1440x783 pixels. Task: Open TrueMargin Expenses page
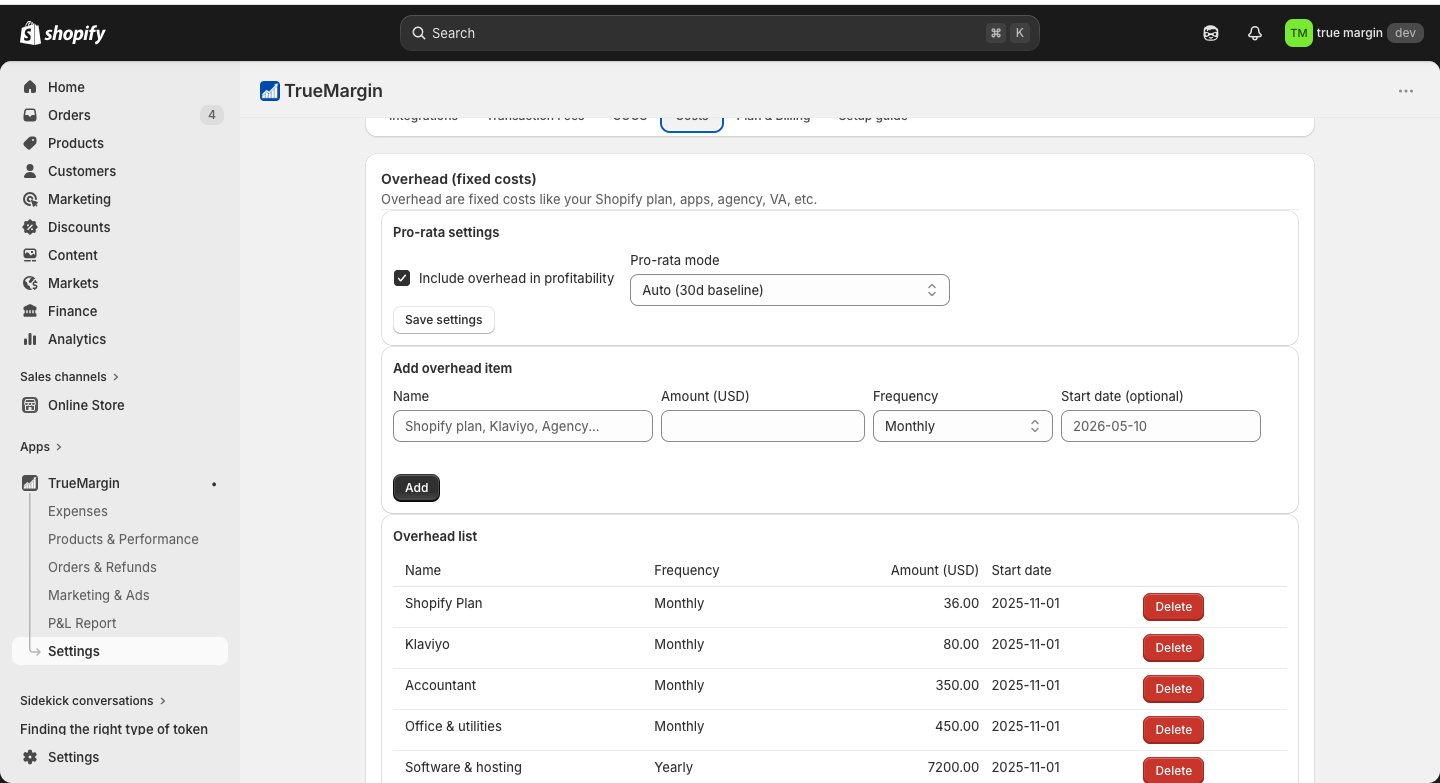pyautogui.click(x=78, y=511)
